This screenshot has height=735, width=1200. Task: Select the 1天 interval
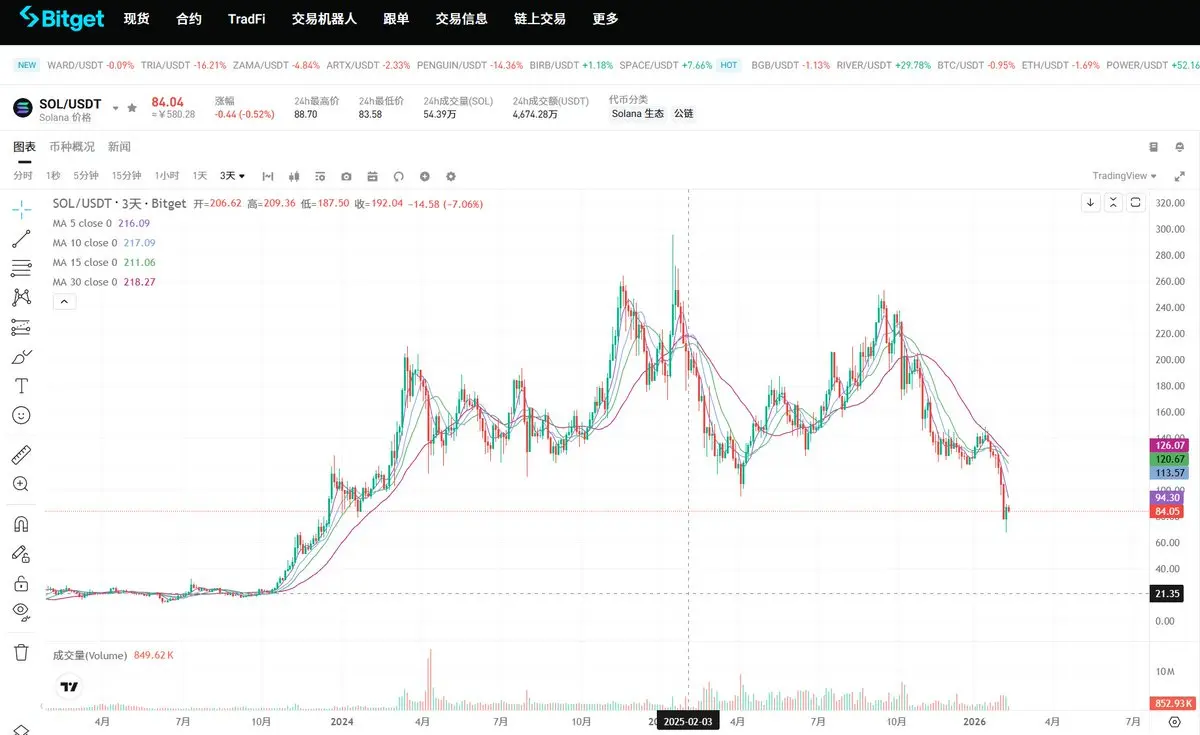pyautogui.click(x=200, y=176)
